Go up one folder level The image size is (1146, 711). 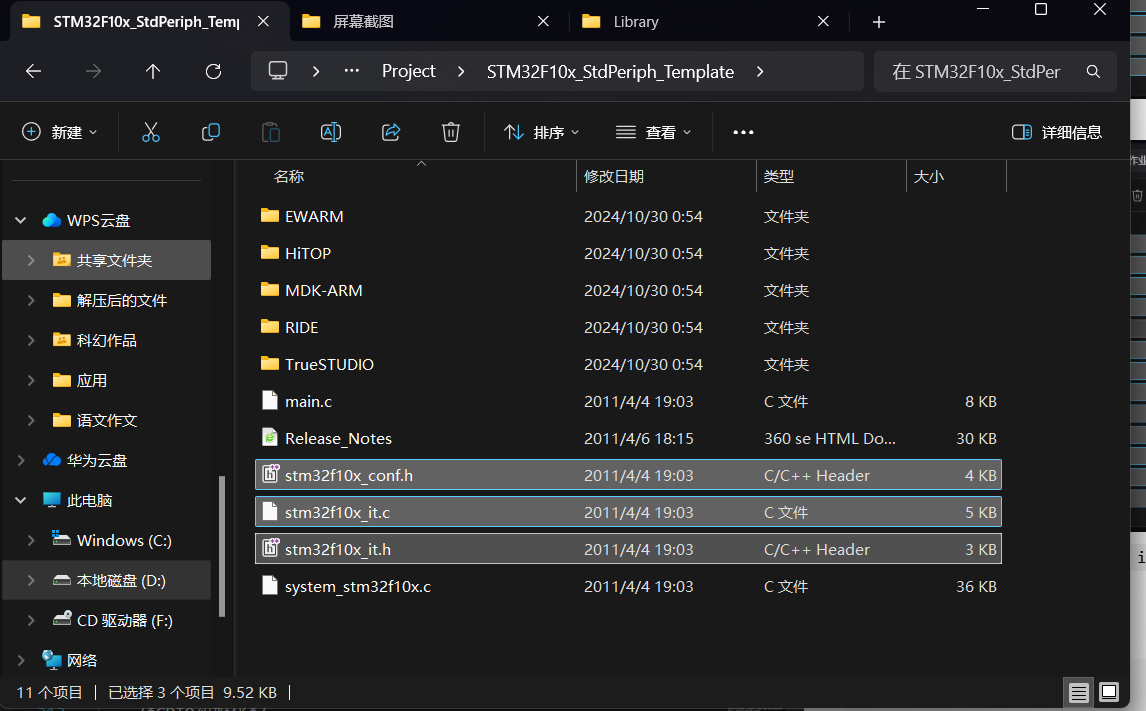(x=153, y=71)
